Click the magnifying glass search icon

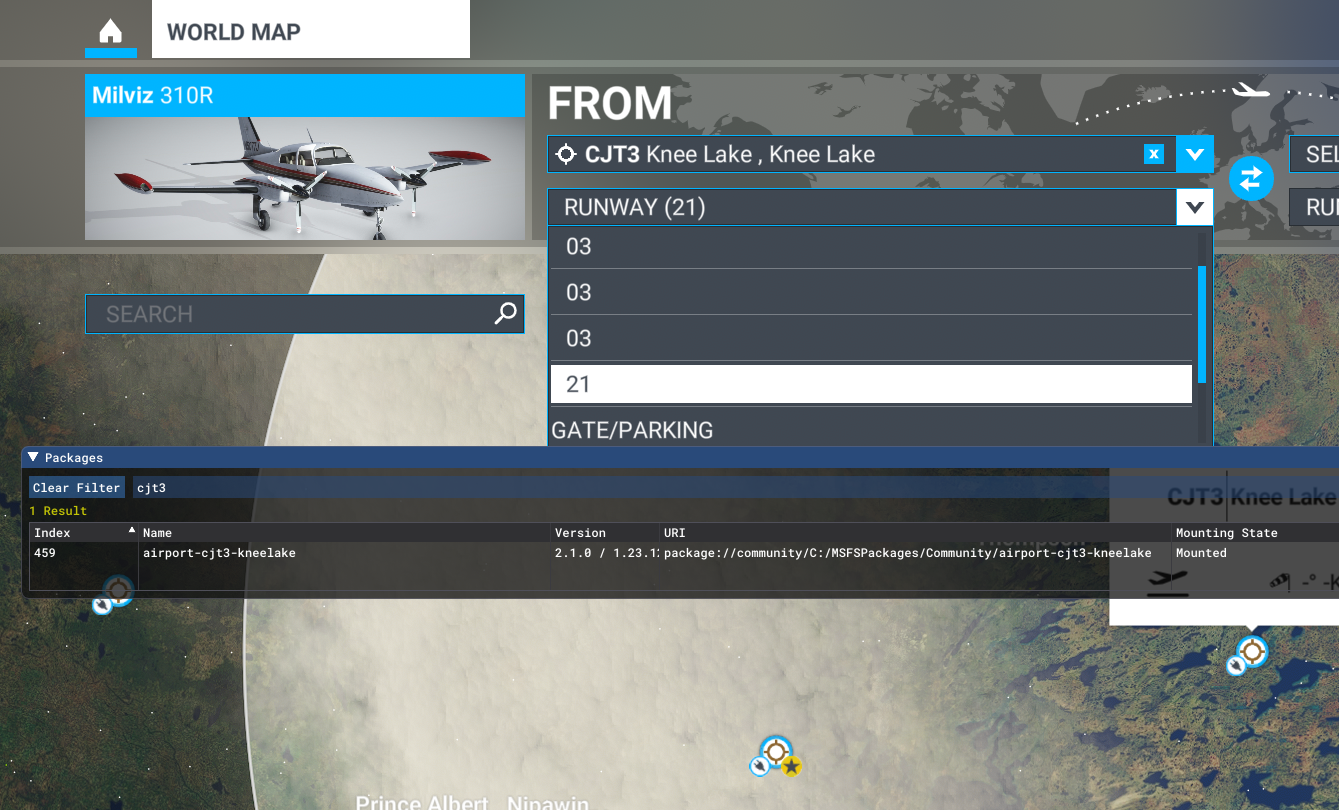tap(507, 314)
